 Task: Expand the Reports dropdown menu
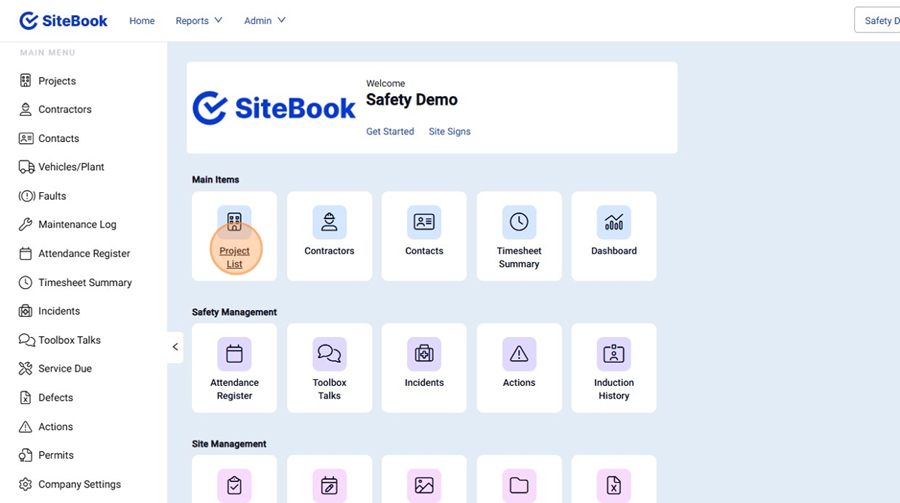tap(198, 21)
